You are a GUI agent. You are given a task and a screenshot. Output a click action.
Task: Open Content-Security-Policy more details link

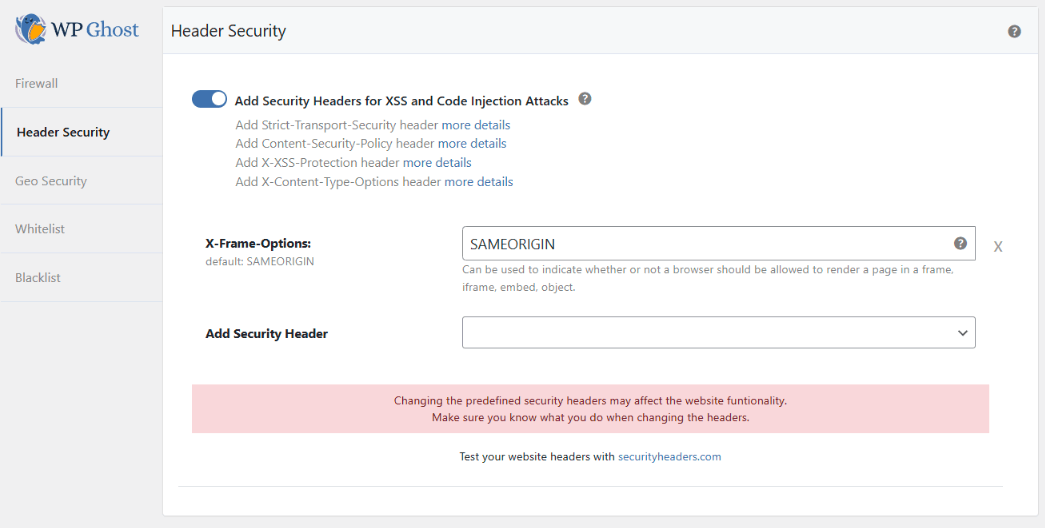(472, 143)
